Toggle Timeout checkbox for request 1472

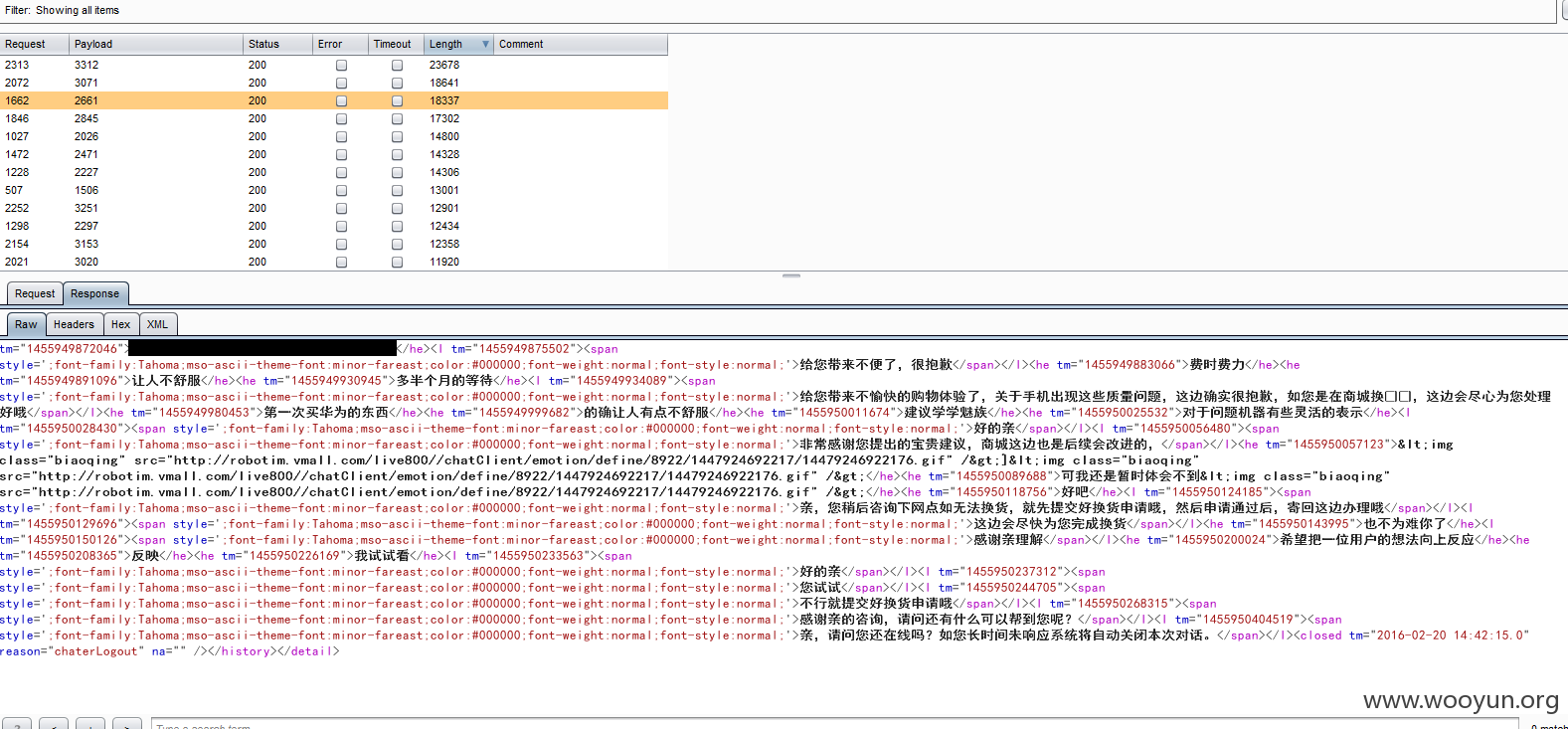(397, 154)
